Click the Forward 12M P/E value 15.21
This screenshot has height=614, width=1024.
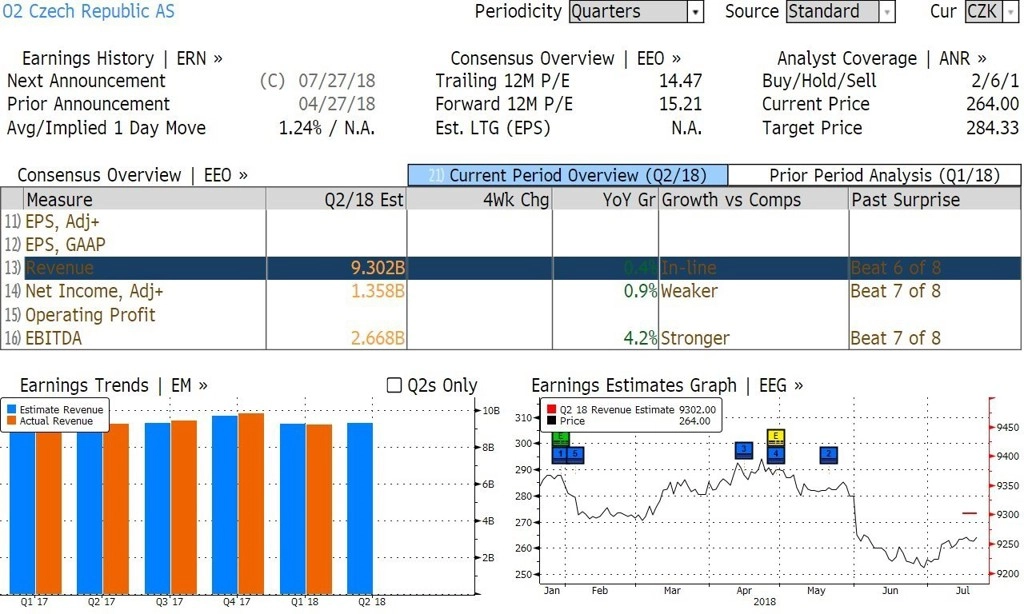[680, 104]
